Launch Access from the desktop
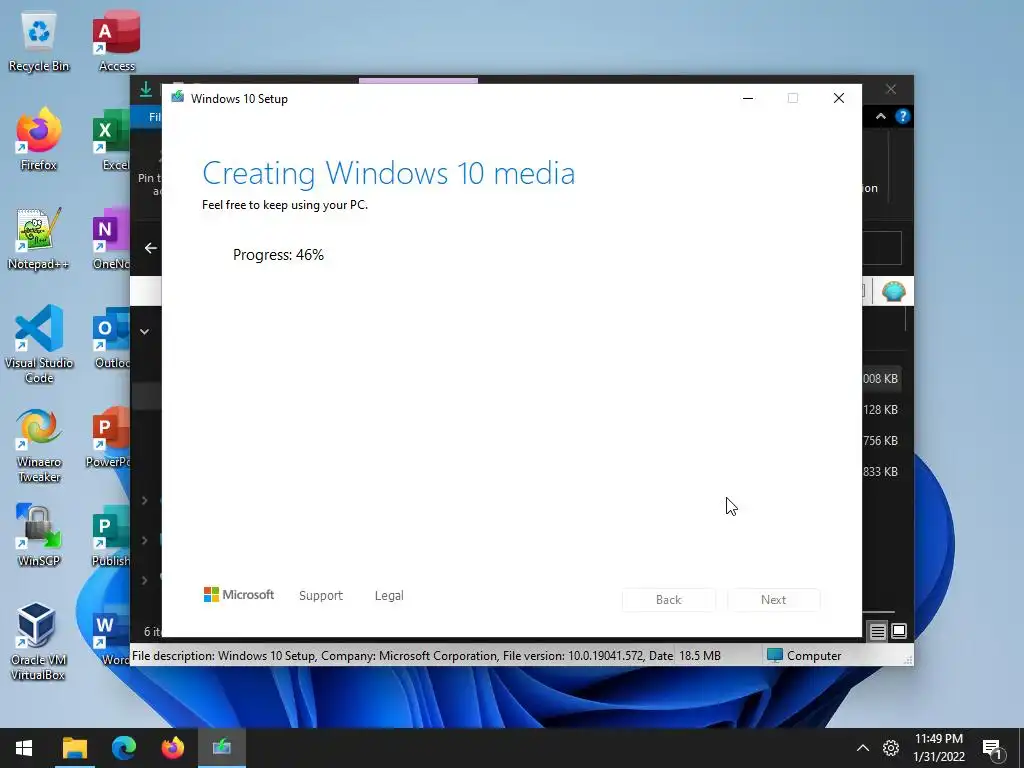Screen dimensions: 1024x768 [x=116, y=42]
